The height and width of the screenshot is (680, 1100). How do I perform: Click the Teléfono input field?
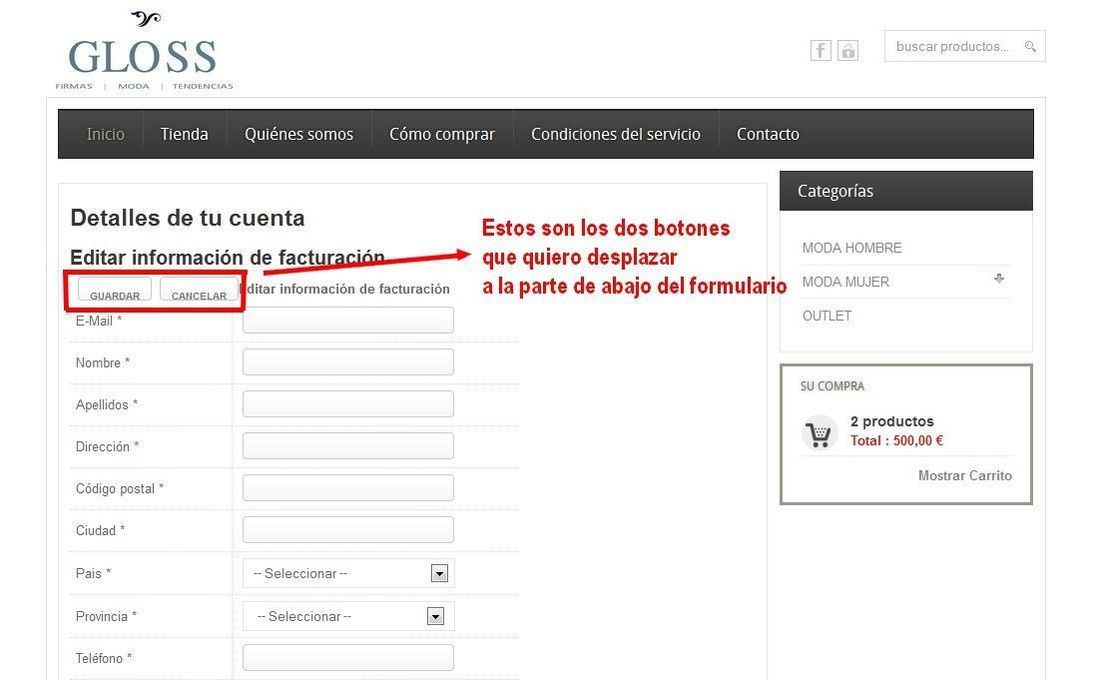pyautogui.click(x=348, y=658)
